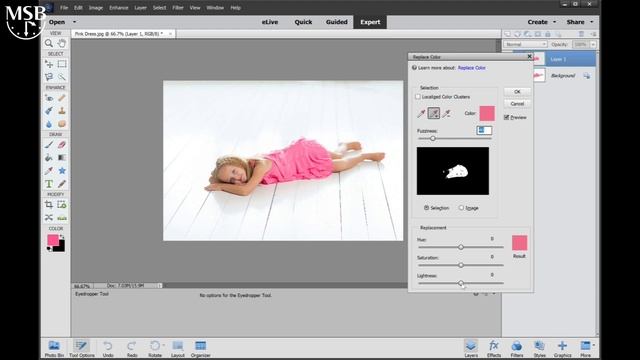Click the Redo button

(x=132, y=349)
